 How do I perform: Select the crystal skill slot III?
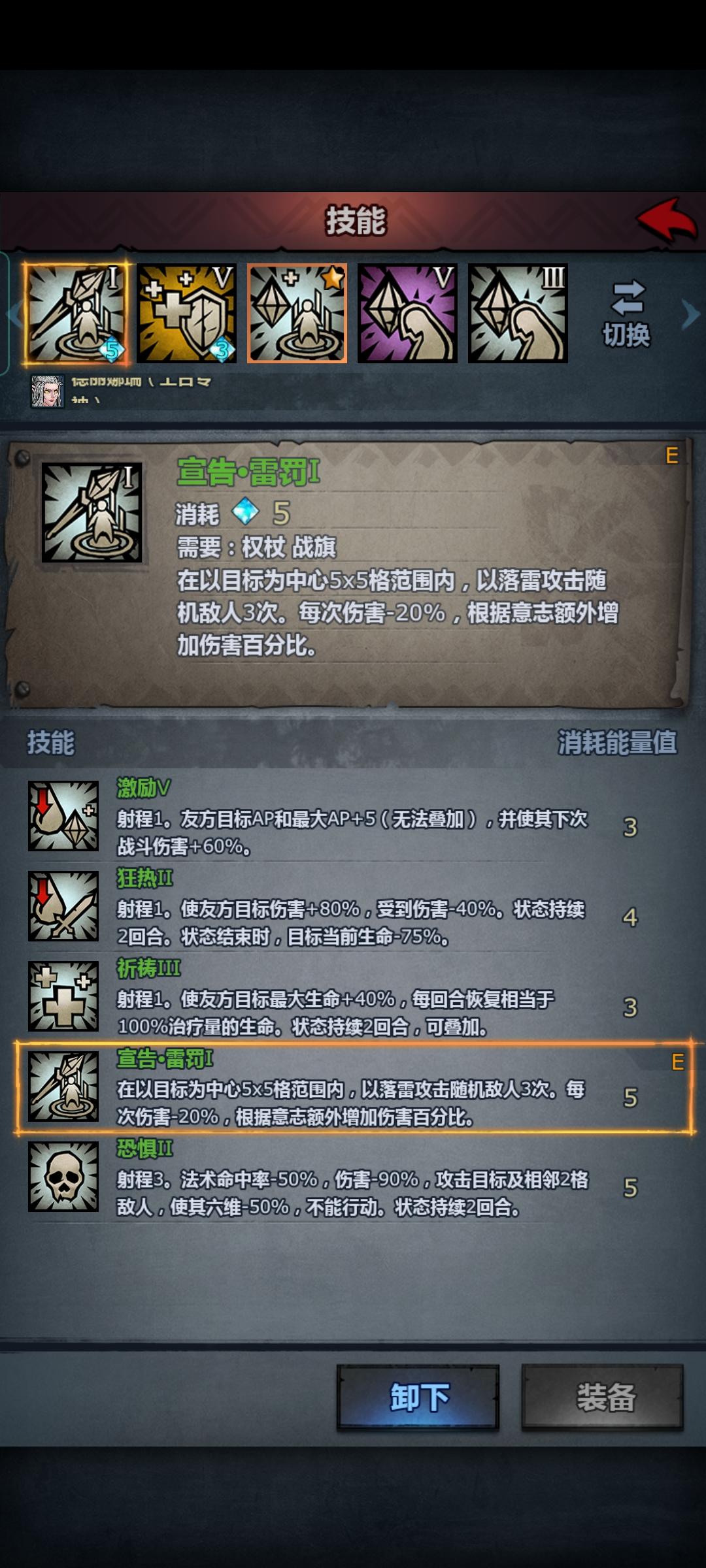point(518,313)
